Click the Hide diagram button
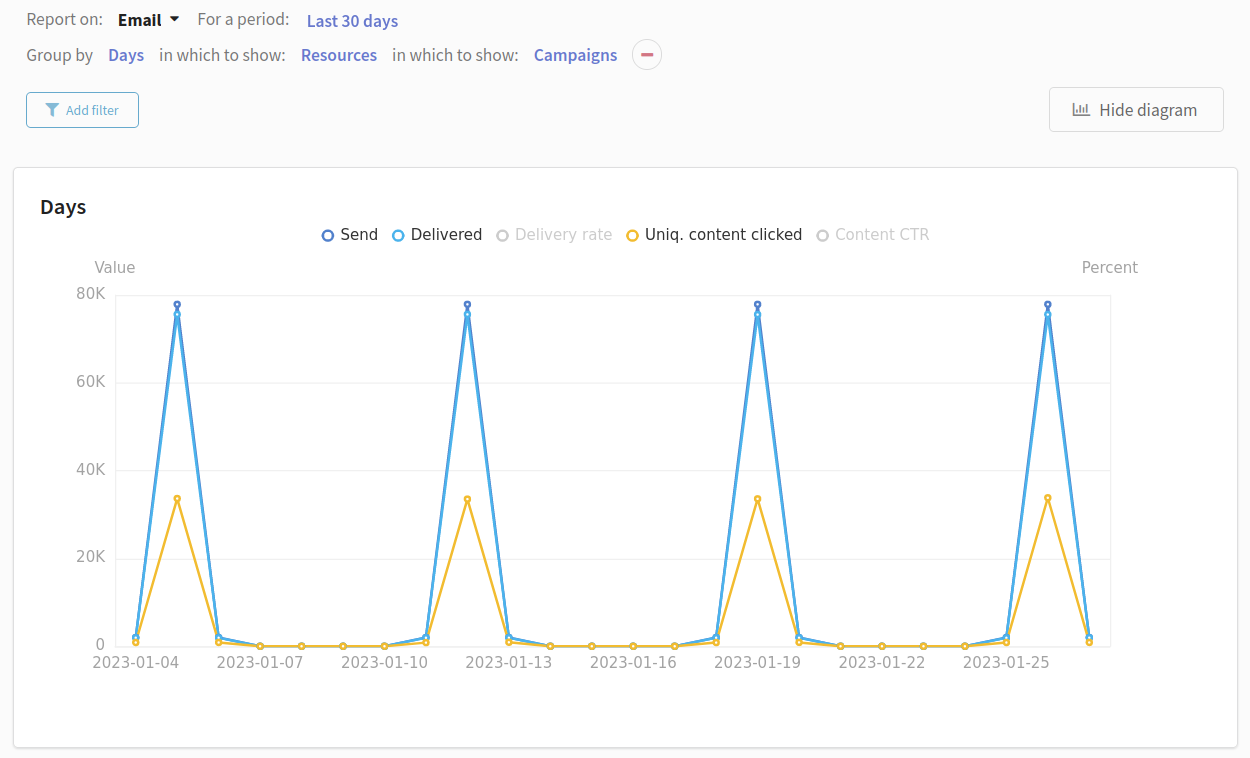Viewport: 1250px width, 758px height. click(1136, 110)
